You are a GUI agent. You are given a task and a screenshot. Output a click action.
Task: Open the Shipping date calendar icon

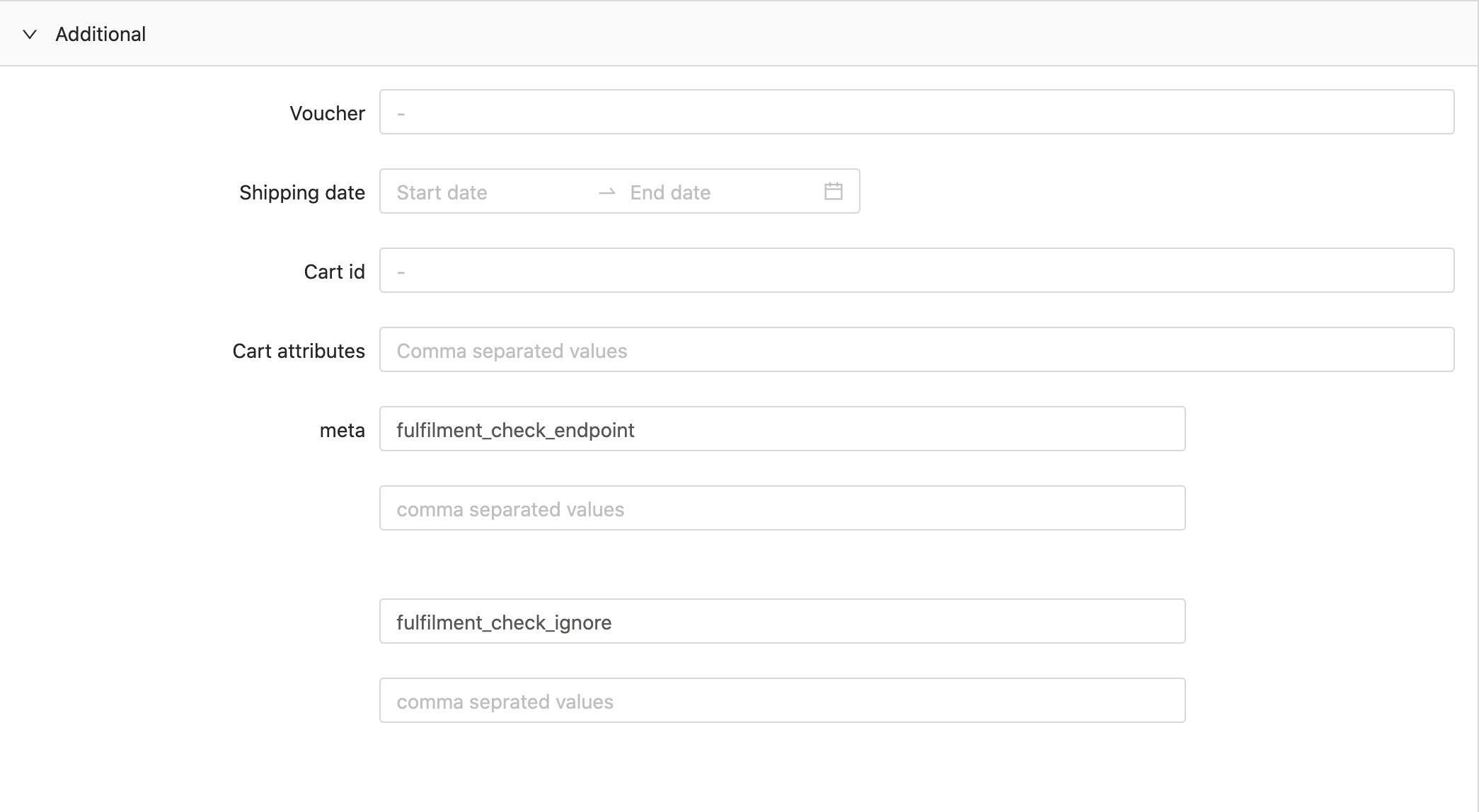[x=833, y=191]
